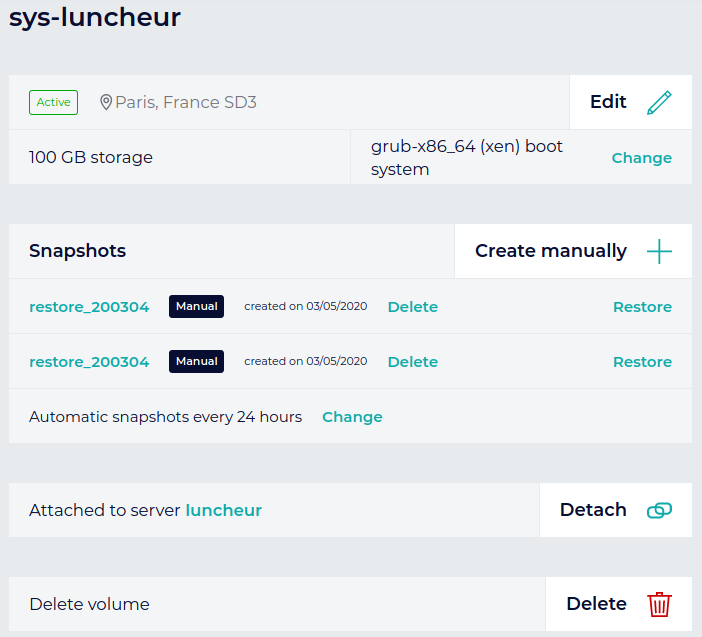
Task: Delete the first snapshot
Action: [x=412, y=307]
